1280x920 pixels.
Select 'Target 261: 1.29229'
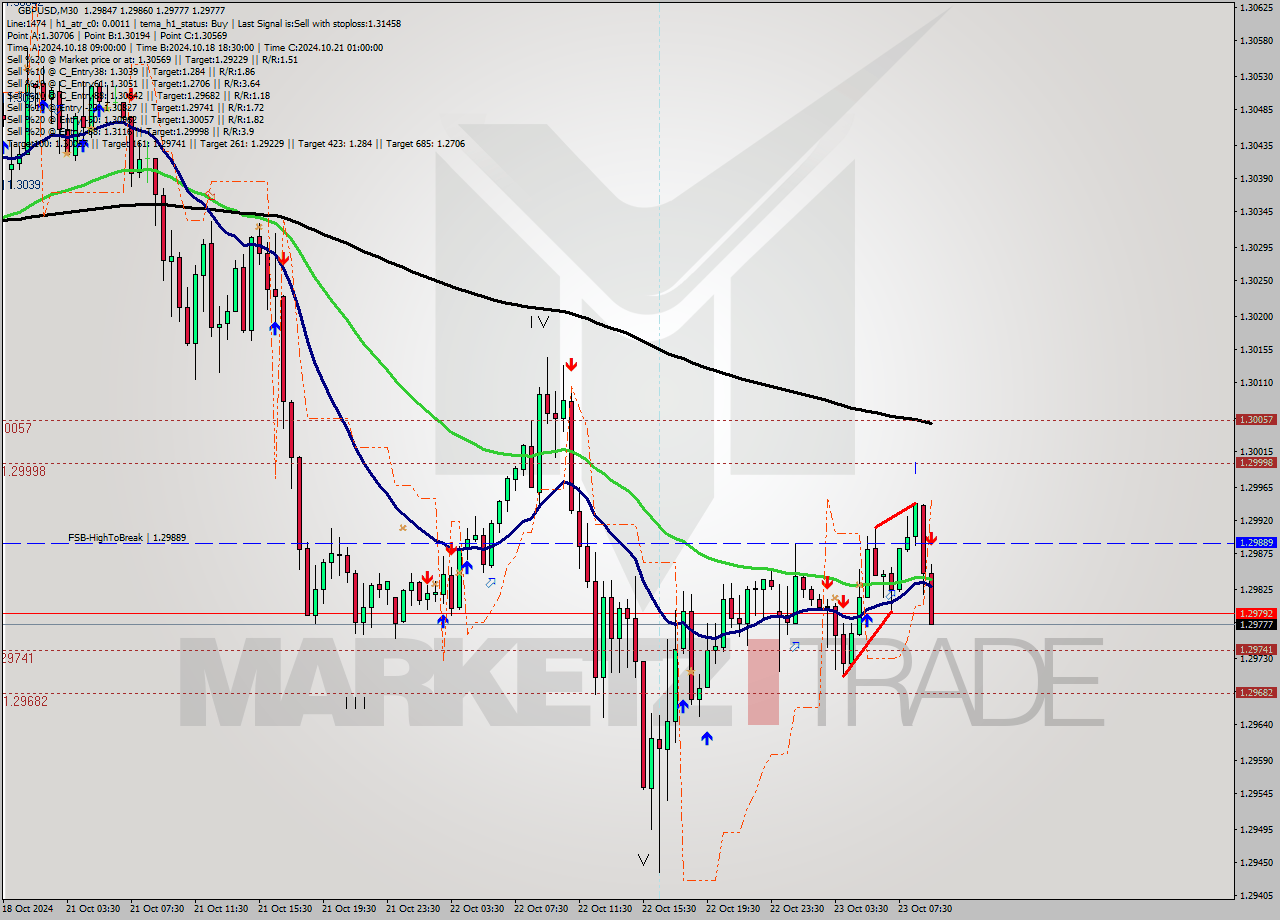pos(242,144)
